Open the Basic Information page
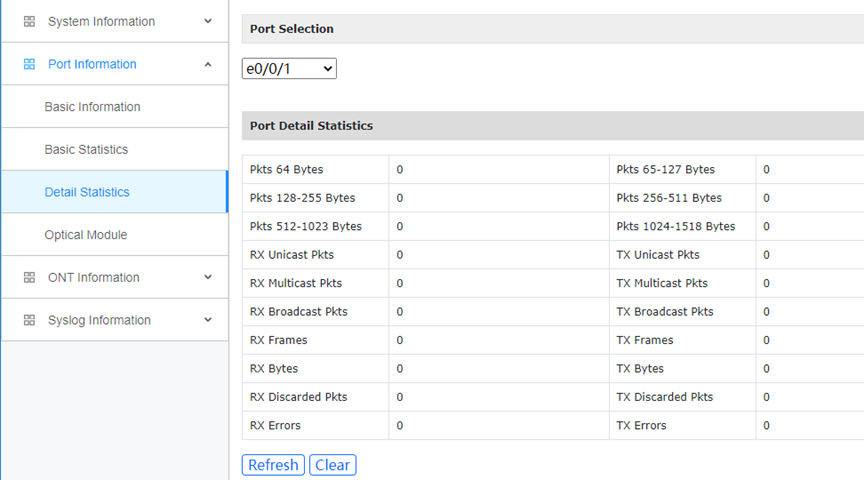 coord(92,107)
